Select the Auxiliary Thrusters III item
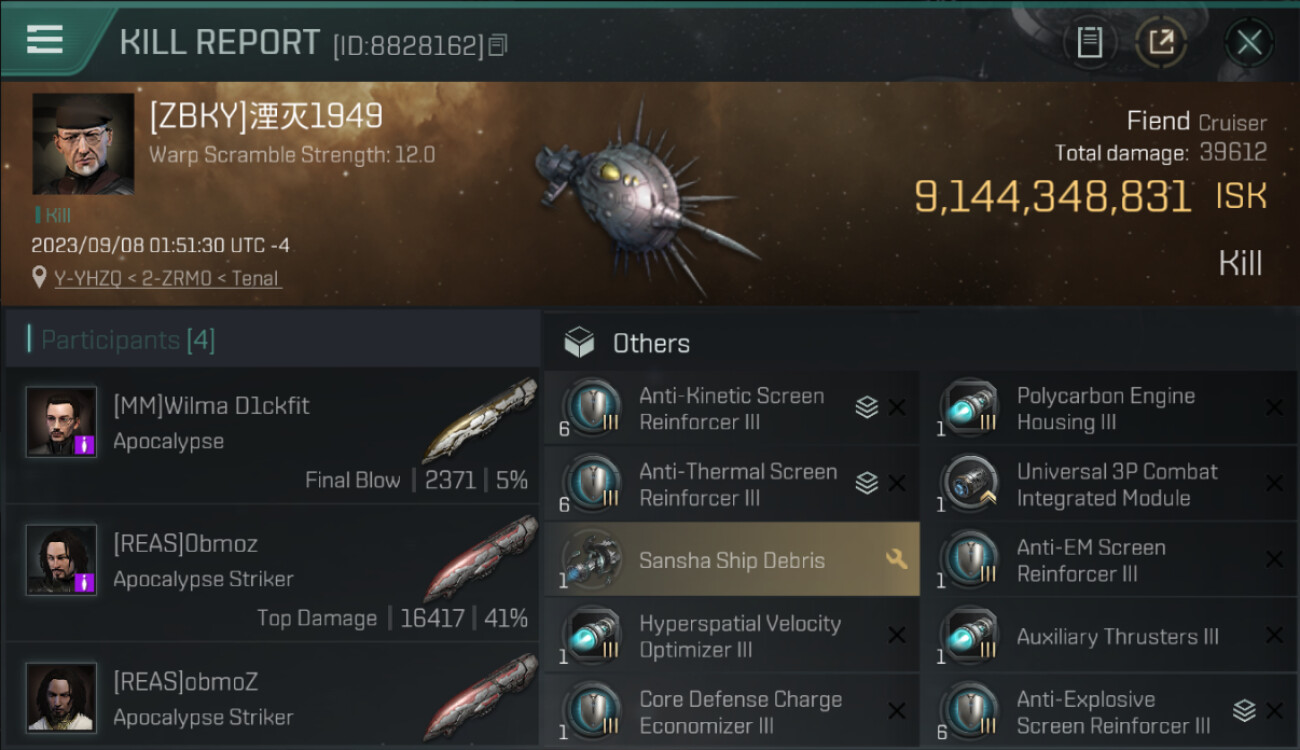The image size is (1300, 750). (x=1116, y=636)
